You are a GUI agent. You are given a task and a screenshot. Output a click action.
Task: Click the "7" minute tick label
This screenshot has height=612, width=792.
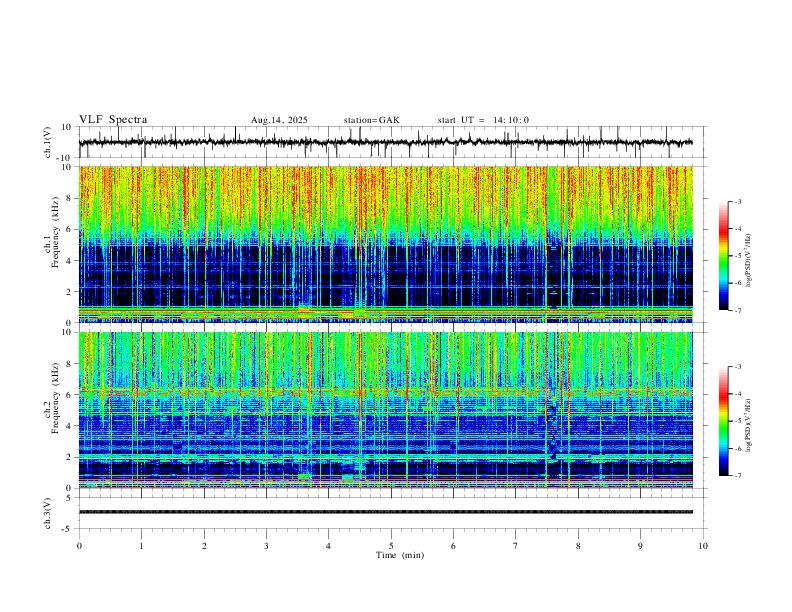click(x=516, y=546)
